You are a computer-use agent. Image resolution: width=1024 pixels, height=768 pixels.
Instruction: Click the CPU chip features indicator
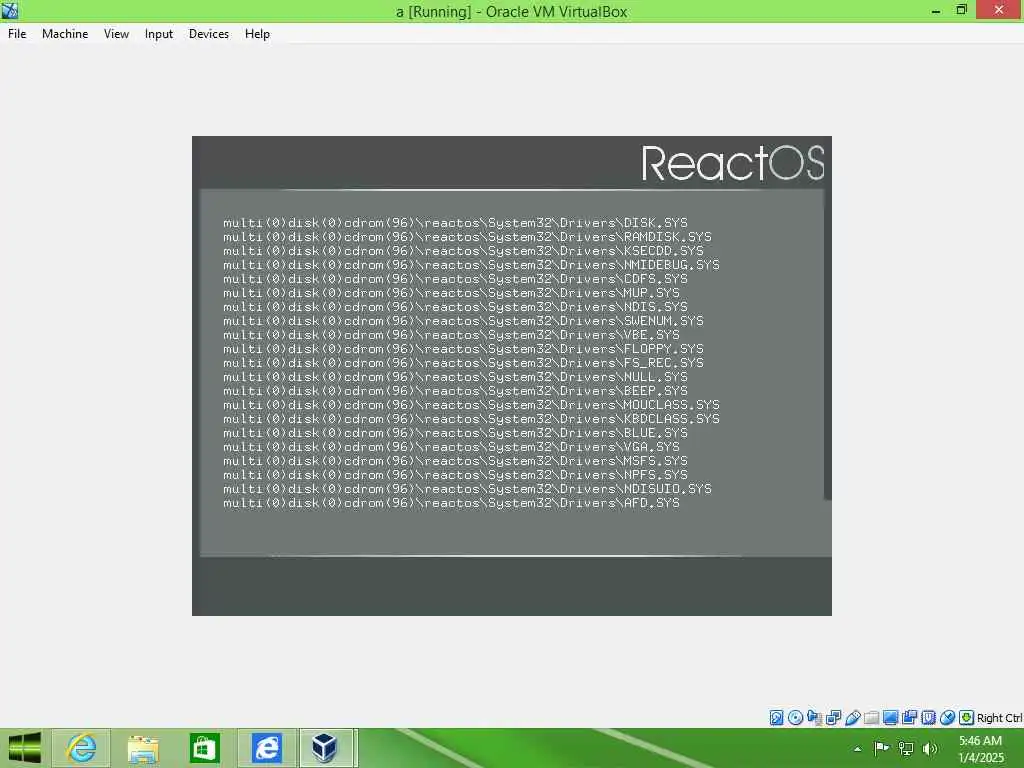pos(928,718)
